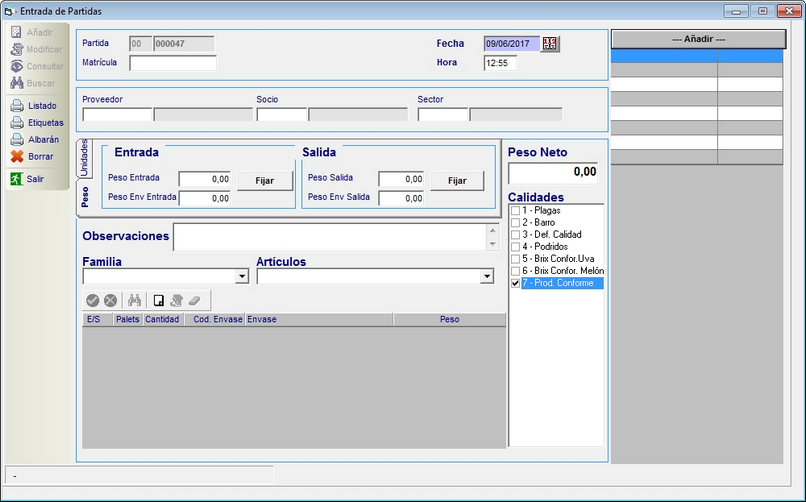Screen dimensions: 806x502
Task: Open the calendar picker next to Fecha
Action: (550, 44)
